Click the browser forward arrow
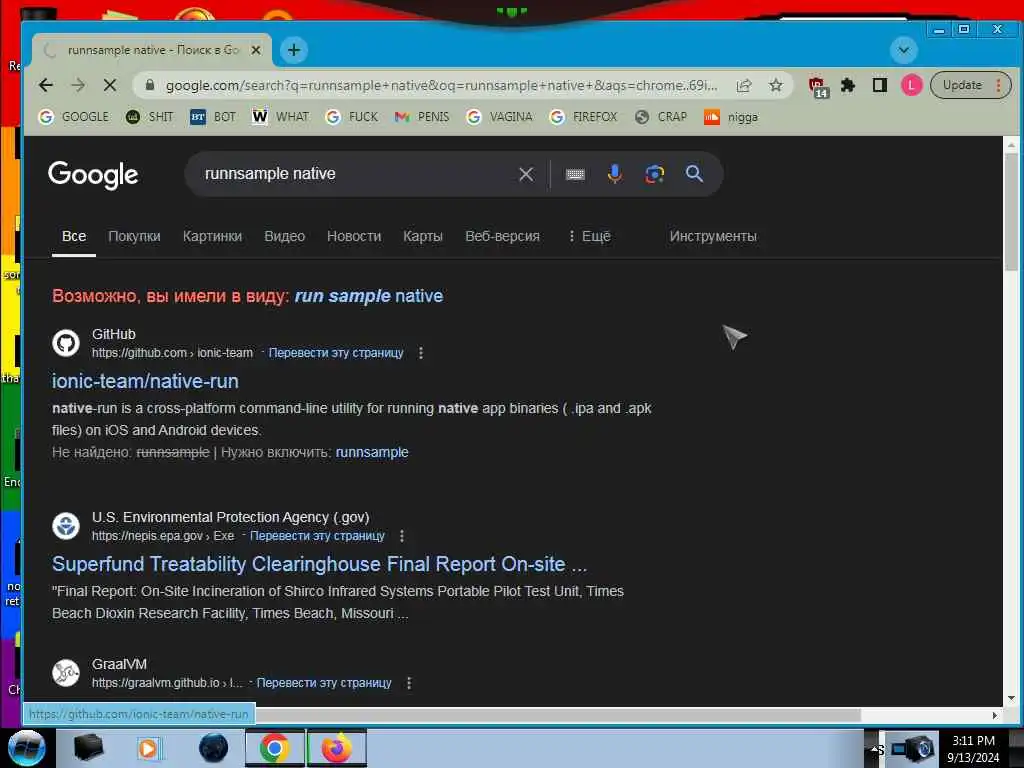1024x768 pixels. tap(78, 85)
